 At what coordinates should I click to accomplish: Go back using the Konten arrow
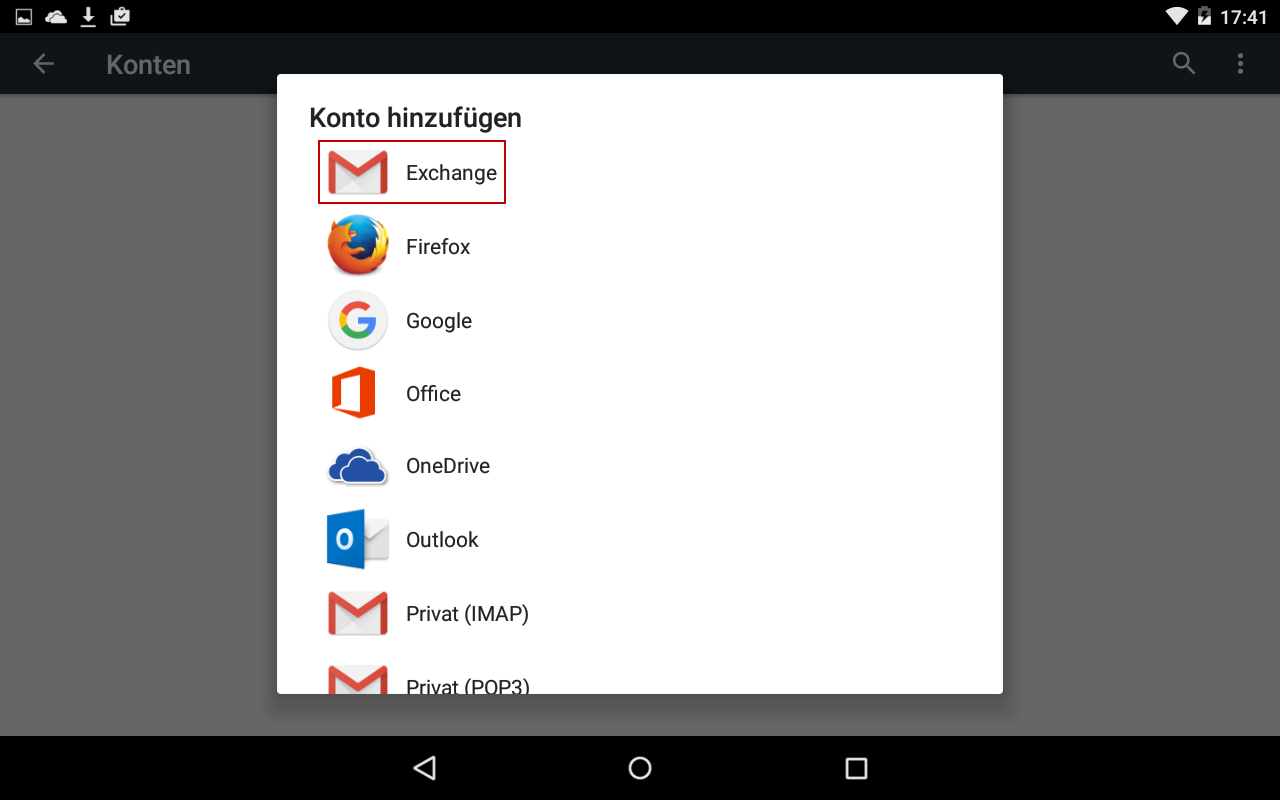click(43, 64)
